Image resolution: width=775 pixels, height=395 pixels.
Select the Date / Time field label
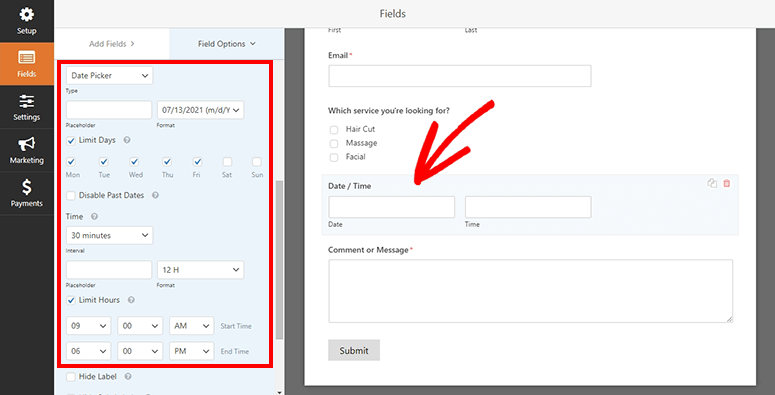(349, 186)
